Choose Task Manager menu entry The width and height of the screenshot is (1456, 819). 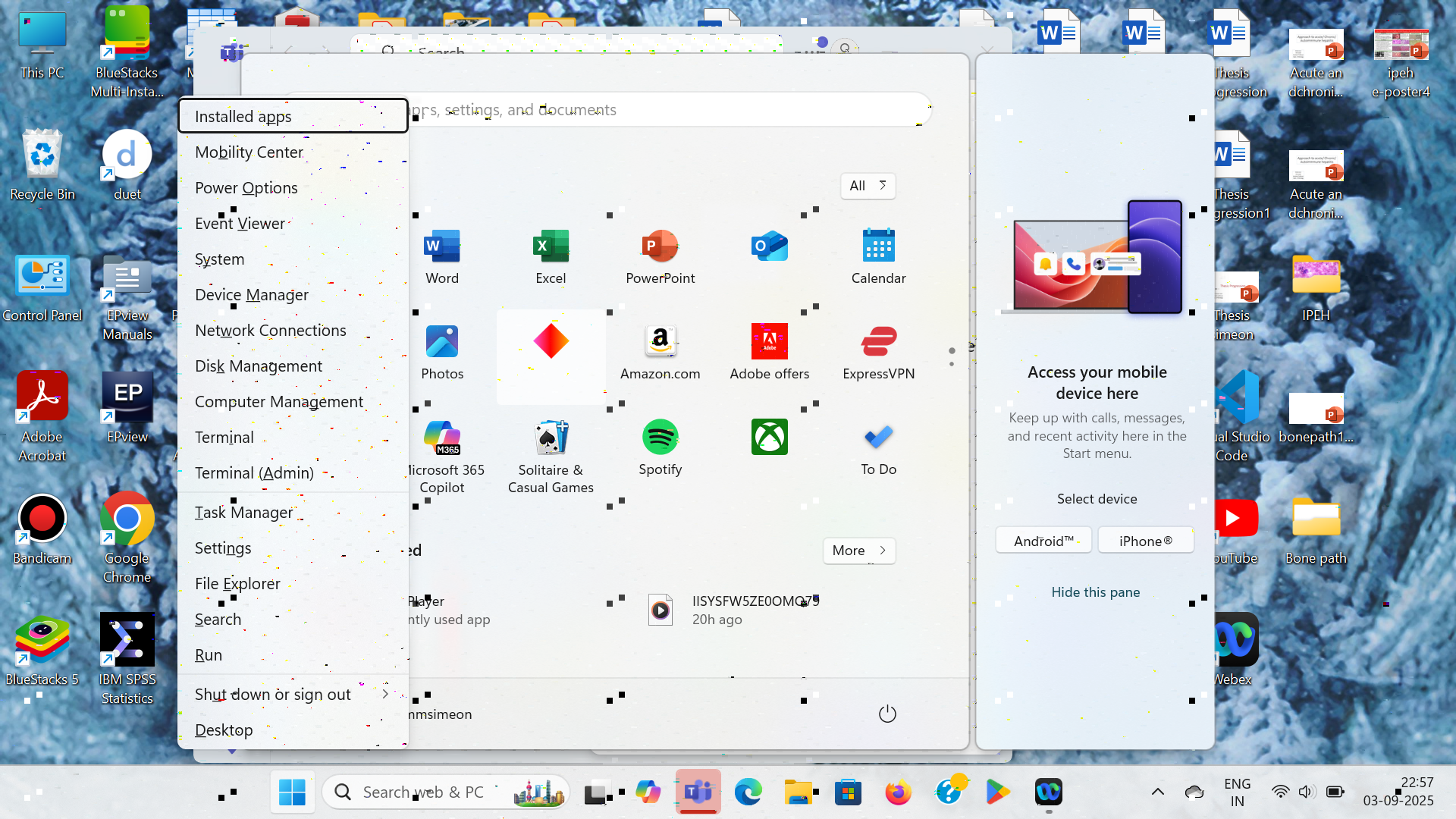coord(243,513)
